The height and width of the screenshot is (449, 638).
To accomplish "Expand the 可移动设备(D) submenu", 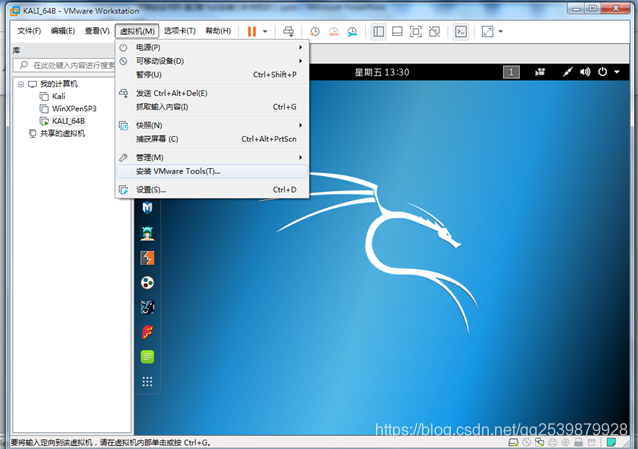I will pyautogui.click(x=212, y=61).
